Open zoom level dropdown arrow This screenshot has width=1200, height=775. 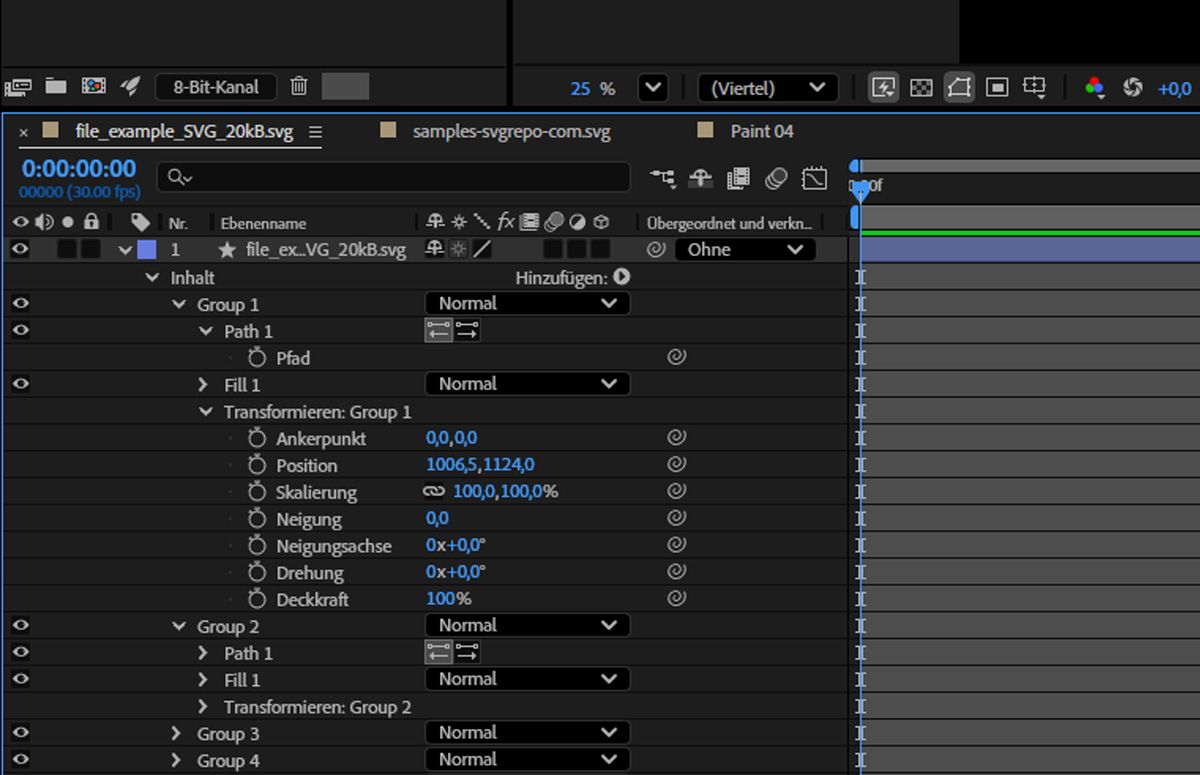[x=653, y=88]
